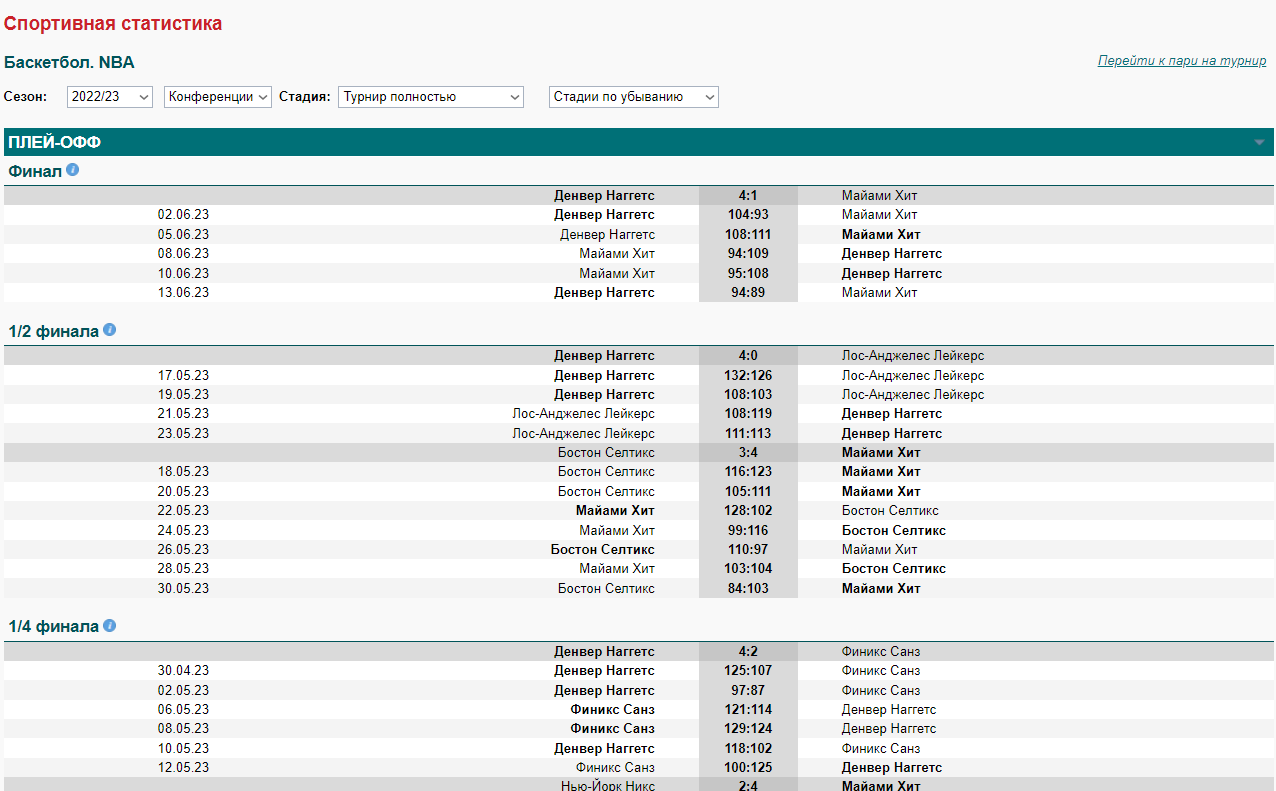Screen dimensions: 1276x791
Task: Click the ПЛЕЙ-ОФФ section header
Action: 638,142
